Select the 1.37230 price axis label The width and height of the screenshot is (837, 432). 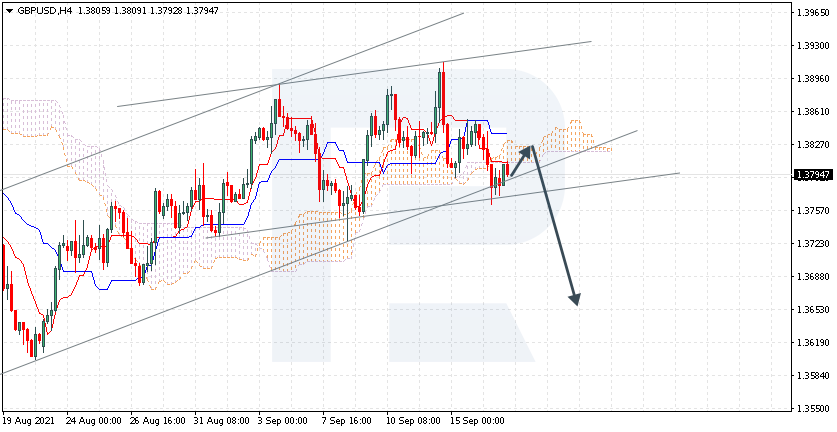coord(811,244)
